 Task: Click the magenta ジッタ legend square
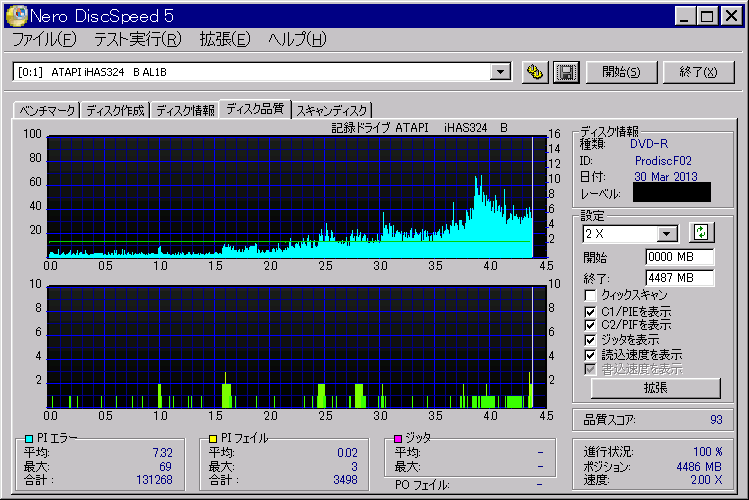coord(397,438)
